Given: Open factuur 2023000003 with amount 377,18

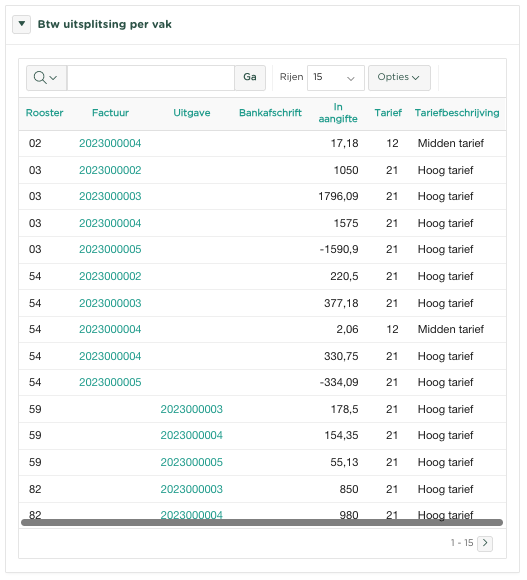Looking at the screenshot, I should [110, 303].
